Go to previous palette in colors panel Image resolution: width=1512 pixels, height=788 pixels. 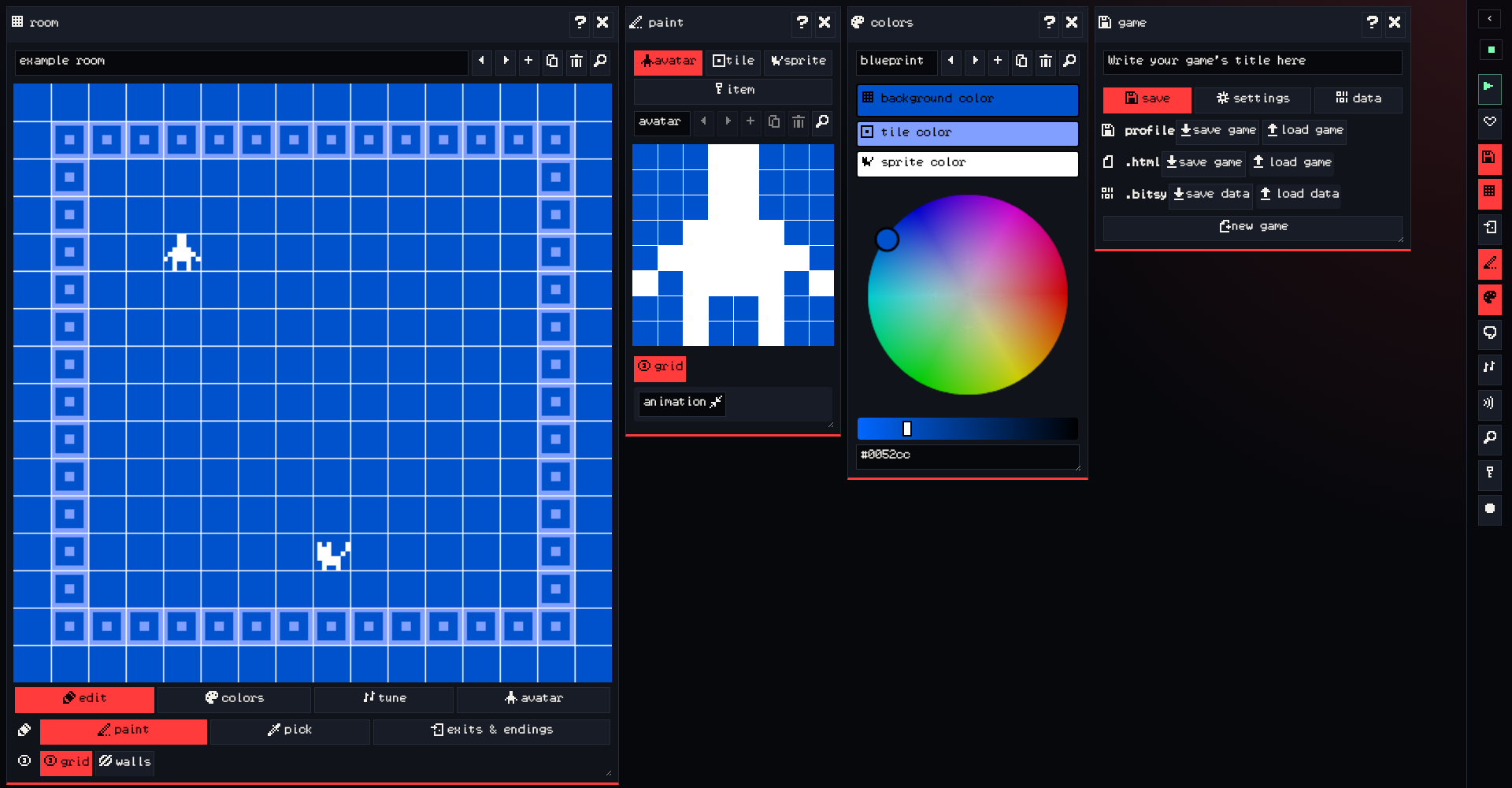coord(951,61)
